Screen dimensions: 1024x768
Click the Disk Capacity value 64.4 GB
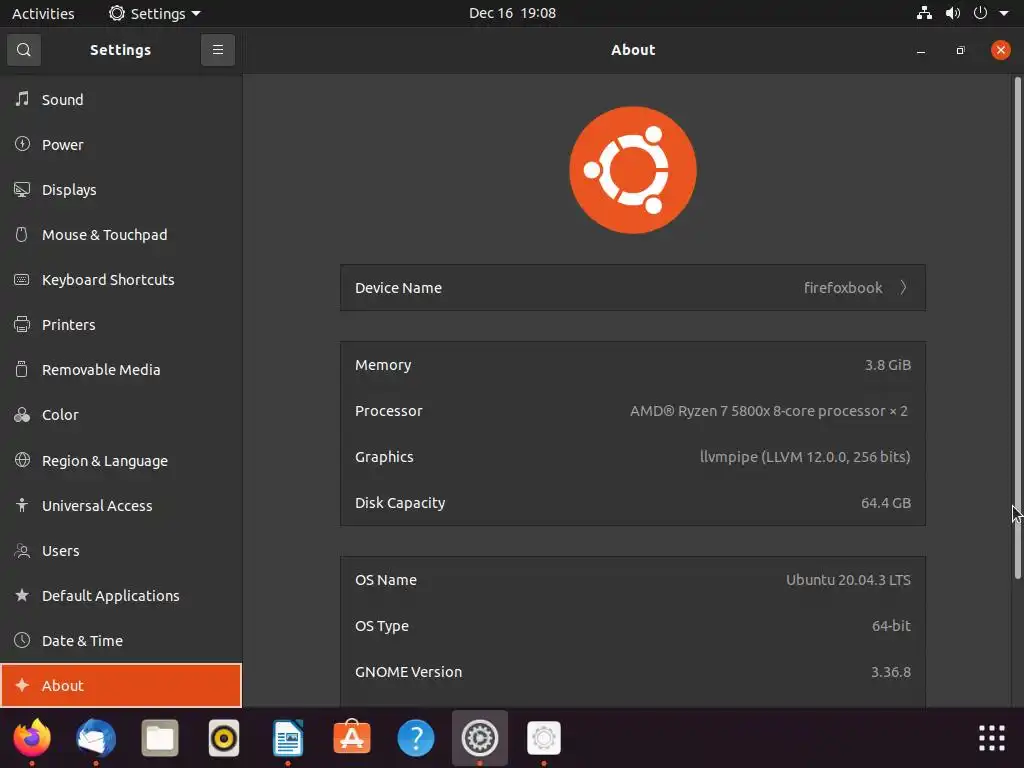coord(886,503)
